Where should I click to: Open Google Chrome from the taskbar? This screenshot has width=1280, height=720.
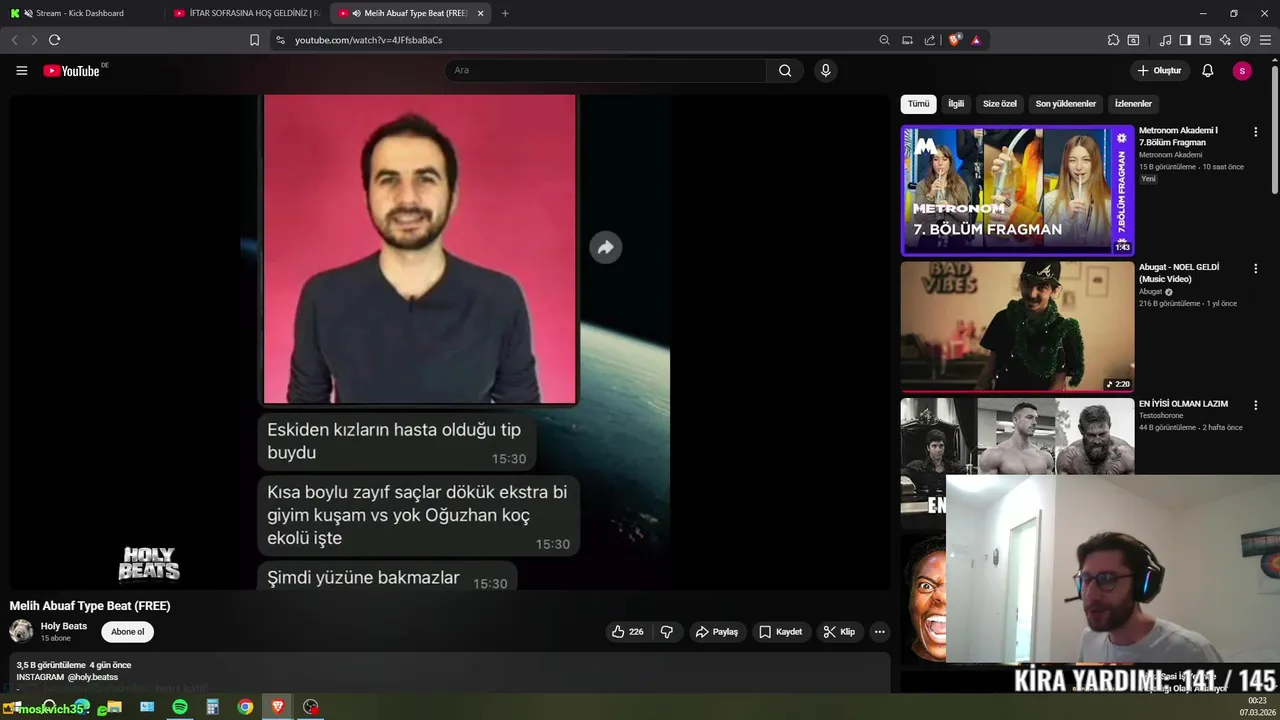(x=245, y=707)
